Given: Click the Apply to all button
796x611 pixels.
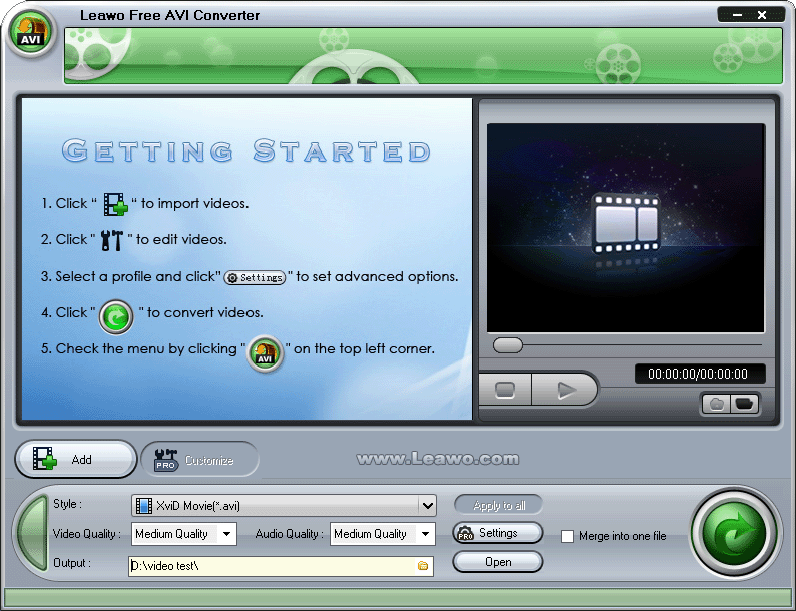Looking at the screenshot, I should coord(497,505).
